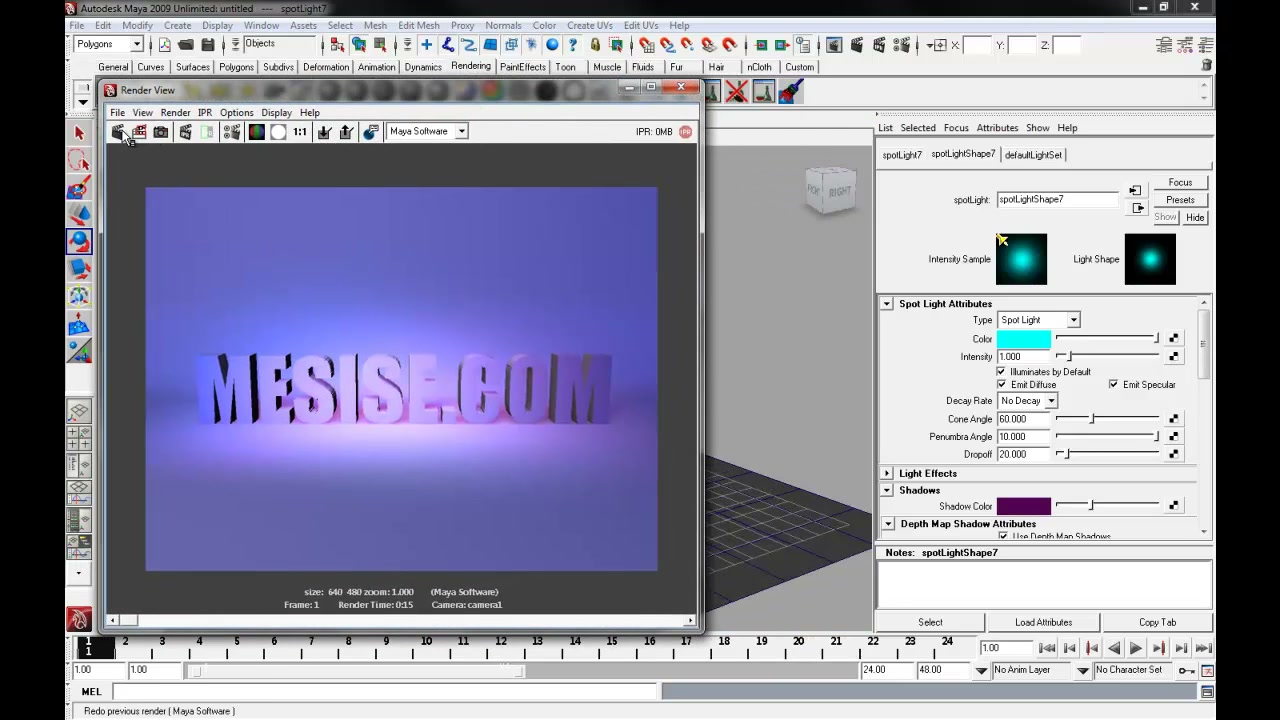Select the arrow Select tool in toolbox
The image size is (1280, 720).
79,133
